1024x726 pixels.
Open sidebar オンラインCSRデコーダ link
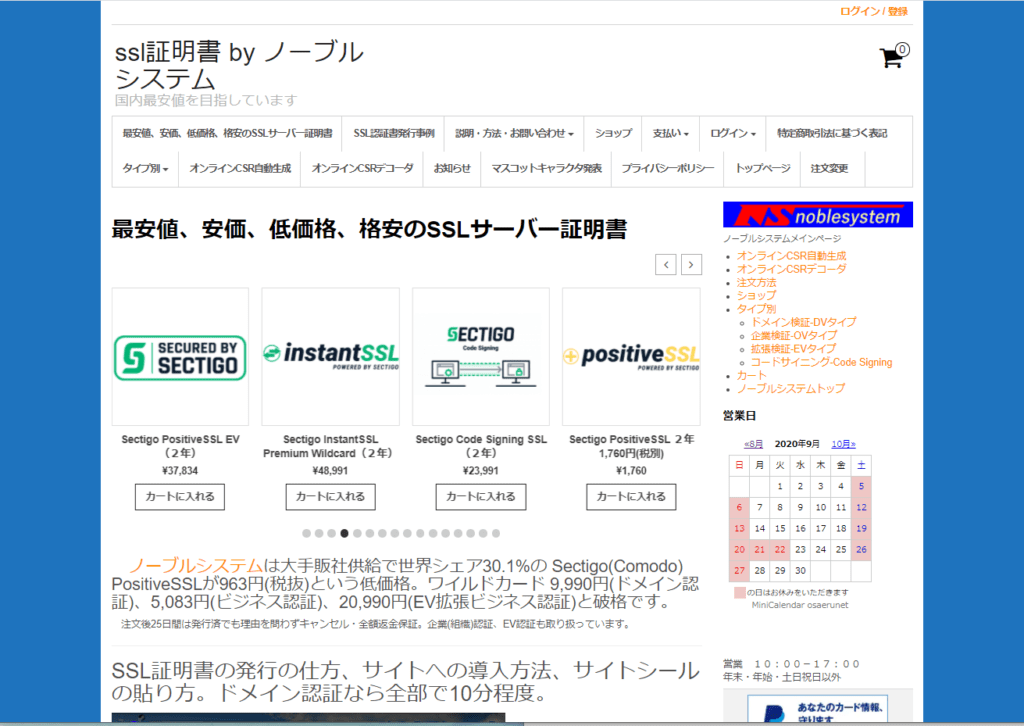pos(792,269)
